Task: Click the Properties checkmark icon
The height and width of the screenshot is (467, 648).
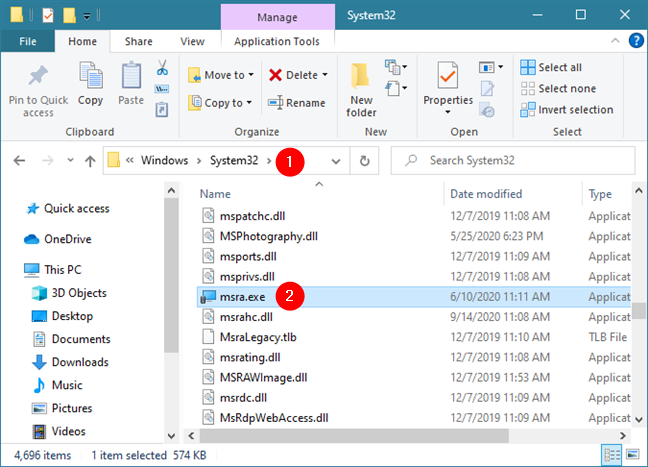Action: 448,75
